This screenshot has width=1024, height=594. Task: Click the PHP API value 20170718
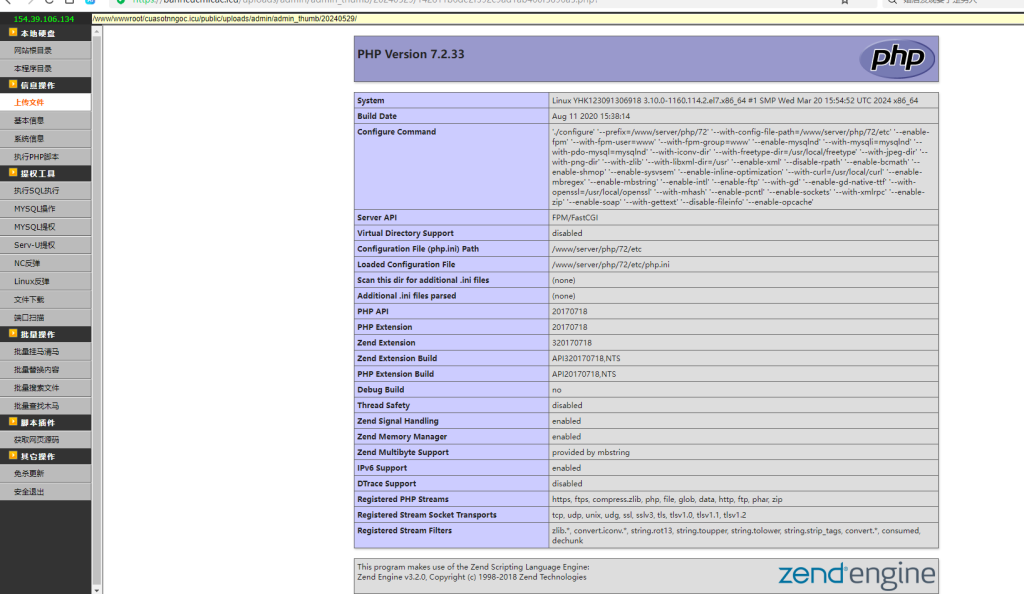coord(569,311)
